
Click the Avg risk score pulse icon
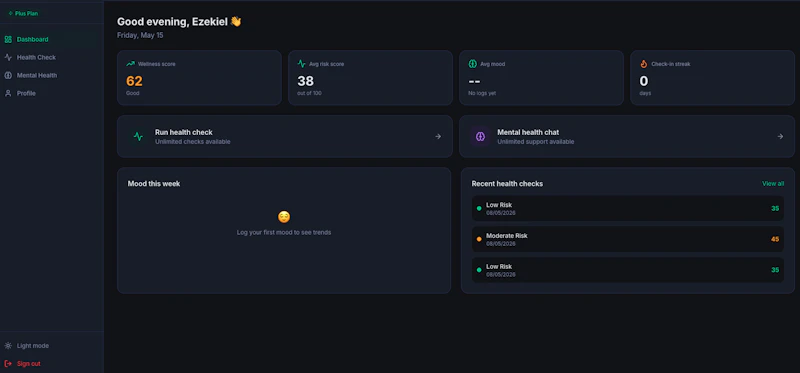302,64
